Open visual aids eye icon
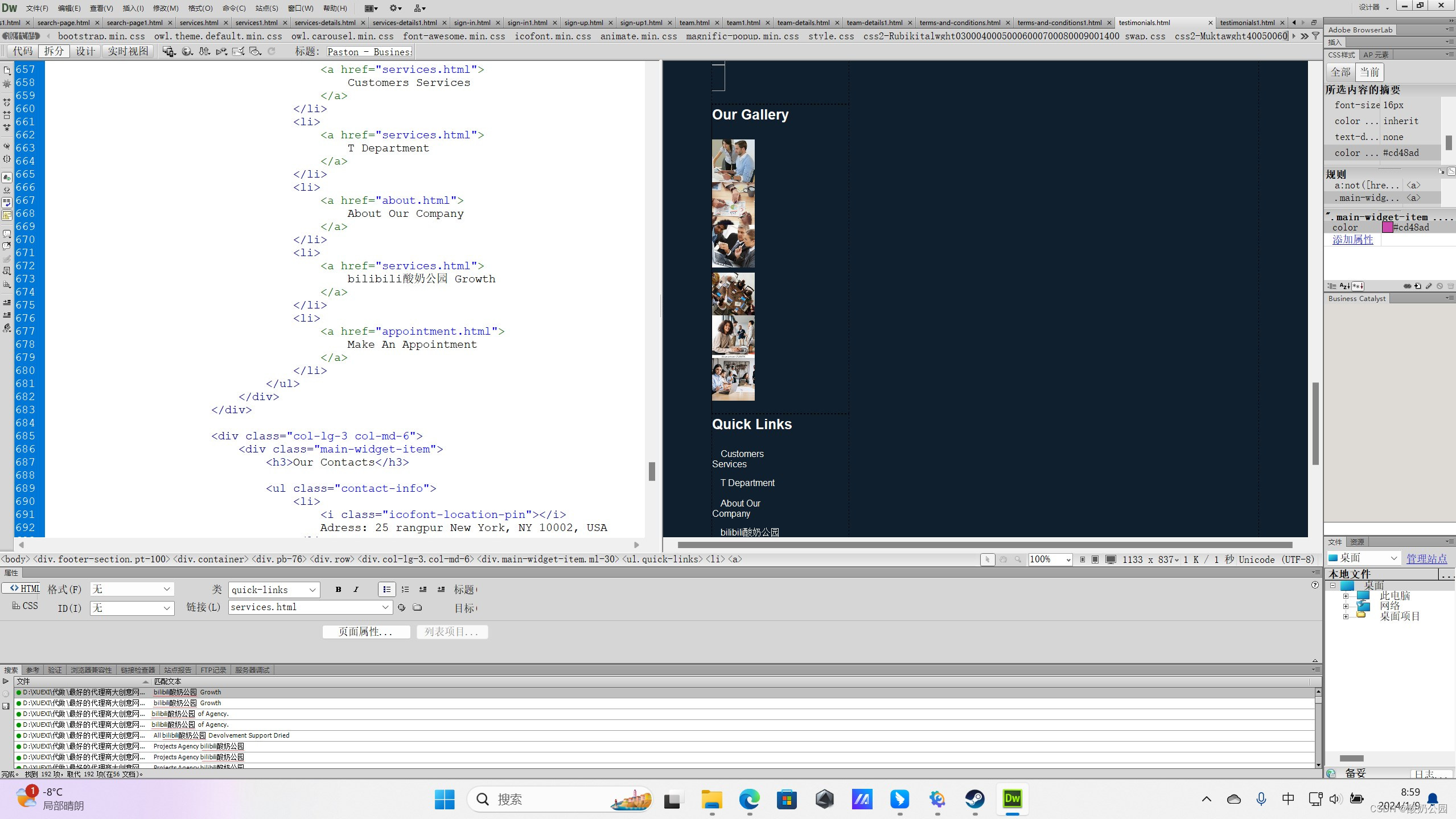Viewport: 1456px width, 819px height. (x=256, y=51)
